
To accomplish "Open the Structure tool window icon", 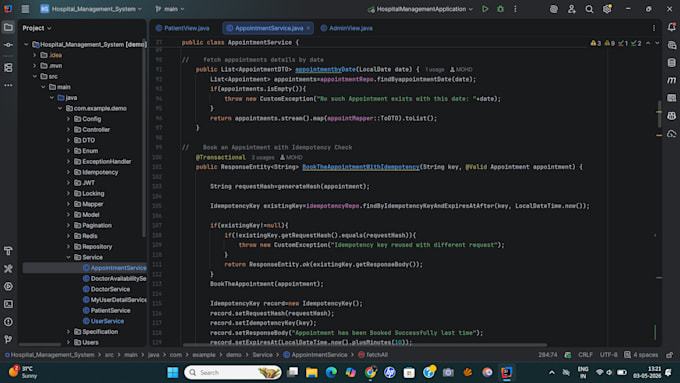I will click(8, 67).
